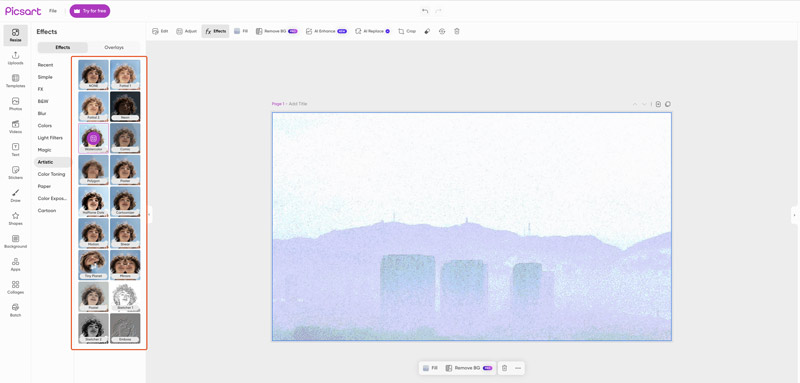Click the Redo arrow
The width and height of the screenshot is (800, 383).
(438, 11)
